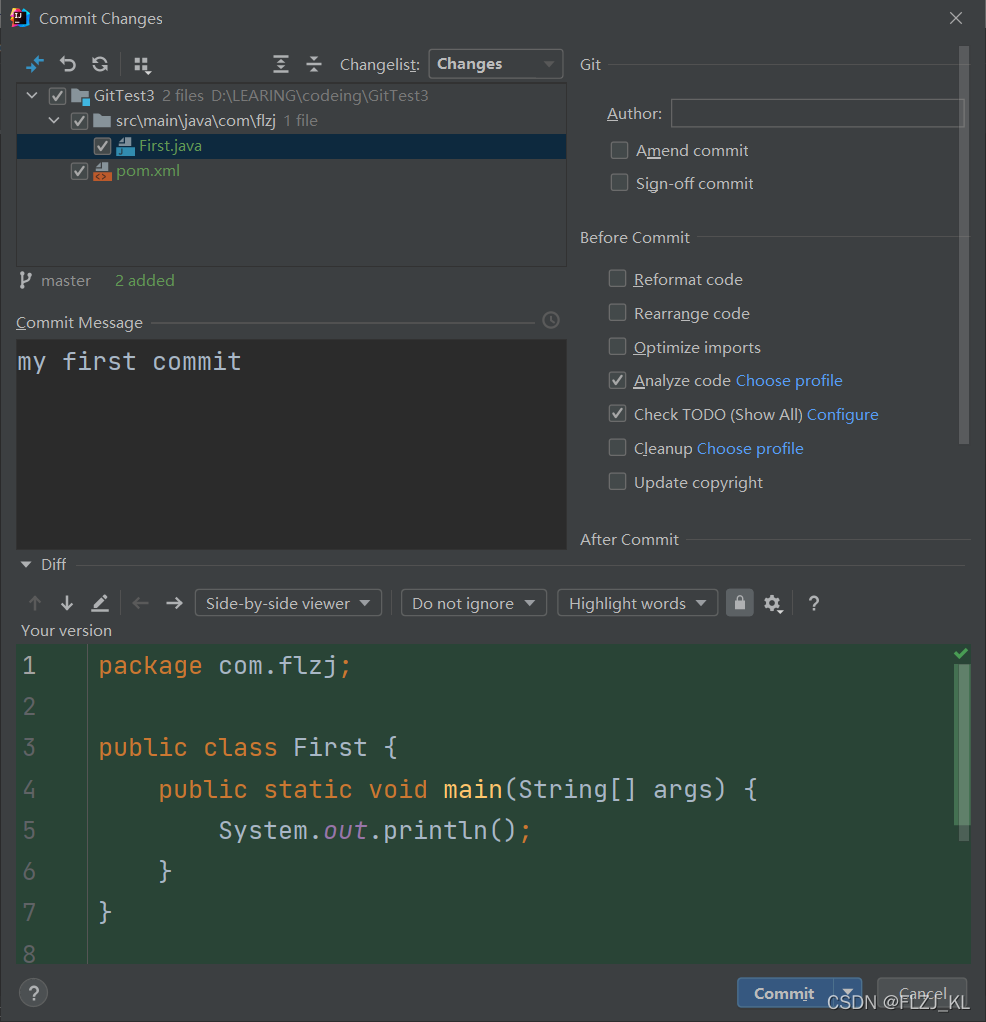Click the diff help question mark
Image resolution: width=986 pixels, height=1022 pixels.
pyautogui.click(x=813, y=604)
